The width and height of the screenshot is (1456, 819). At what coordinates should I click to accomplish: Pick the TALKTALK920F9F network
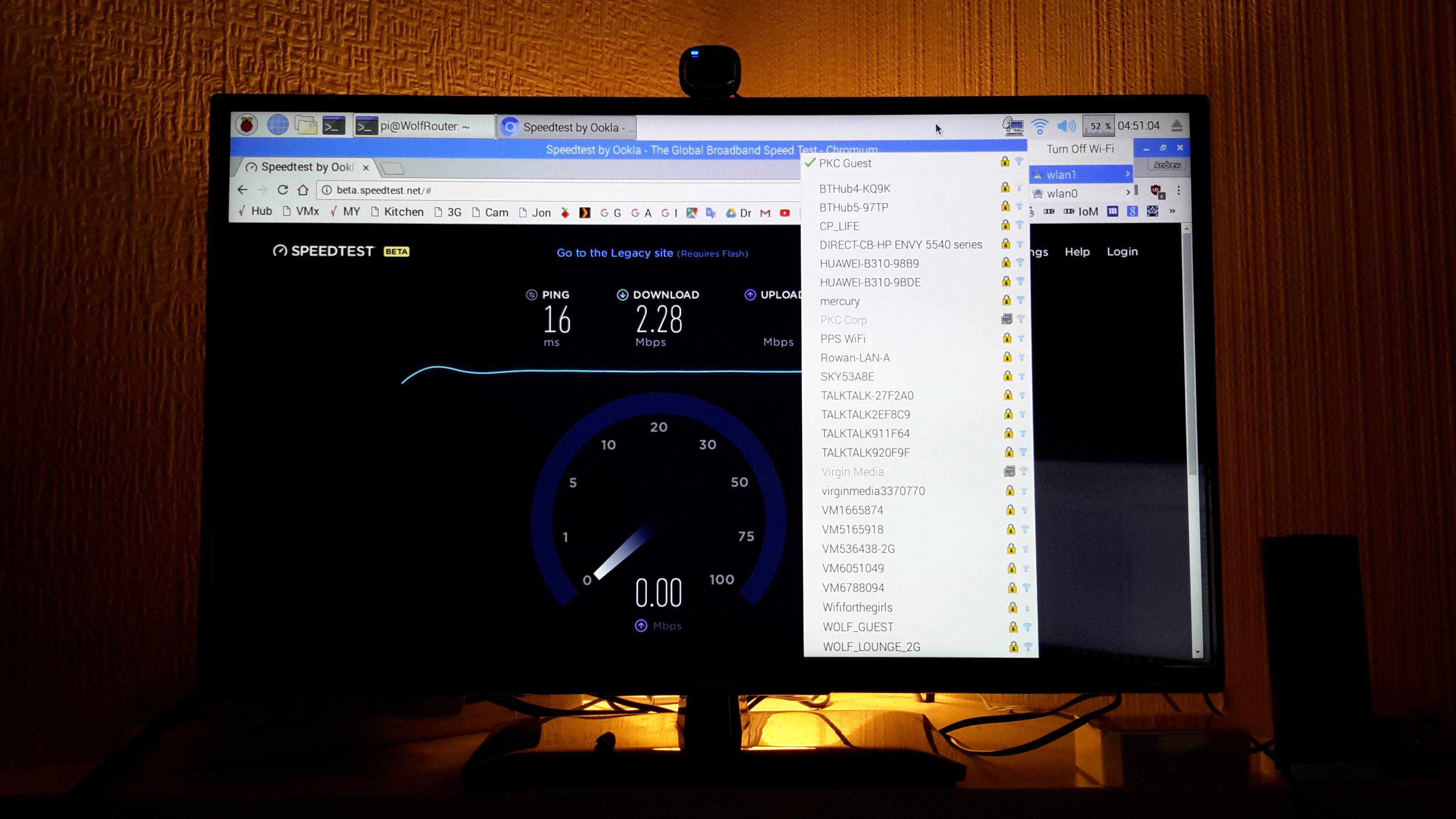point(918,452)
